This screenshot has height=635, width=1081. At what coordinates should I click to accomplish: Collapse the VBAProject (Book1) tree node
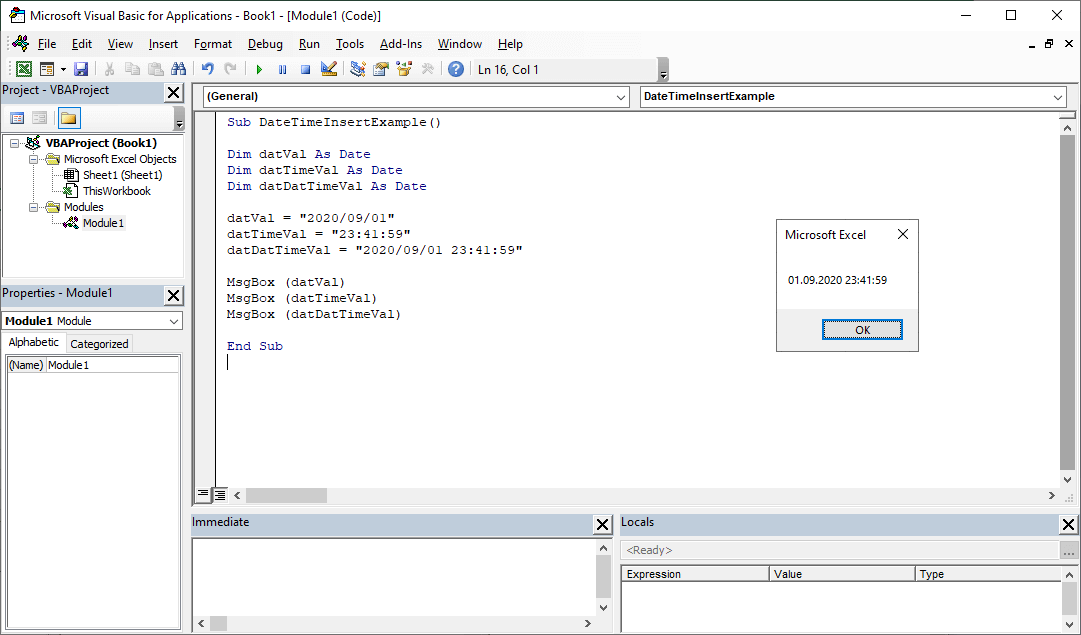pos(14,143)
